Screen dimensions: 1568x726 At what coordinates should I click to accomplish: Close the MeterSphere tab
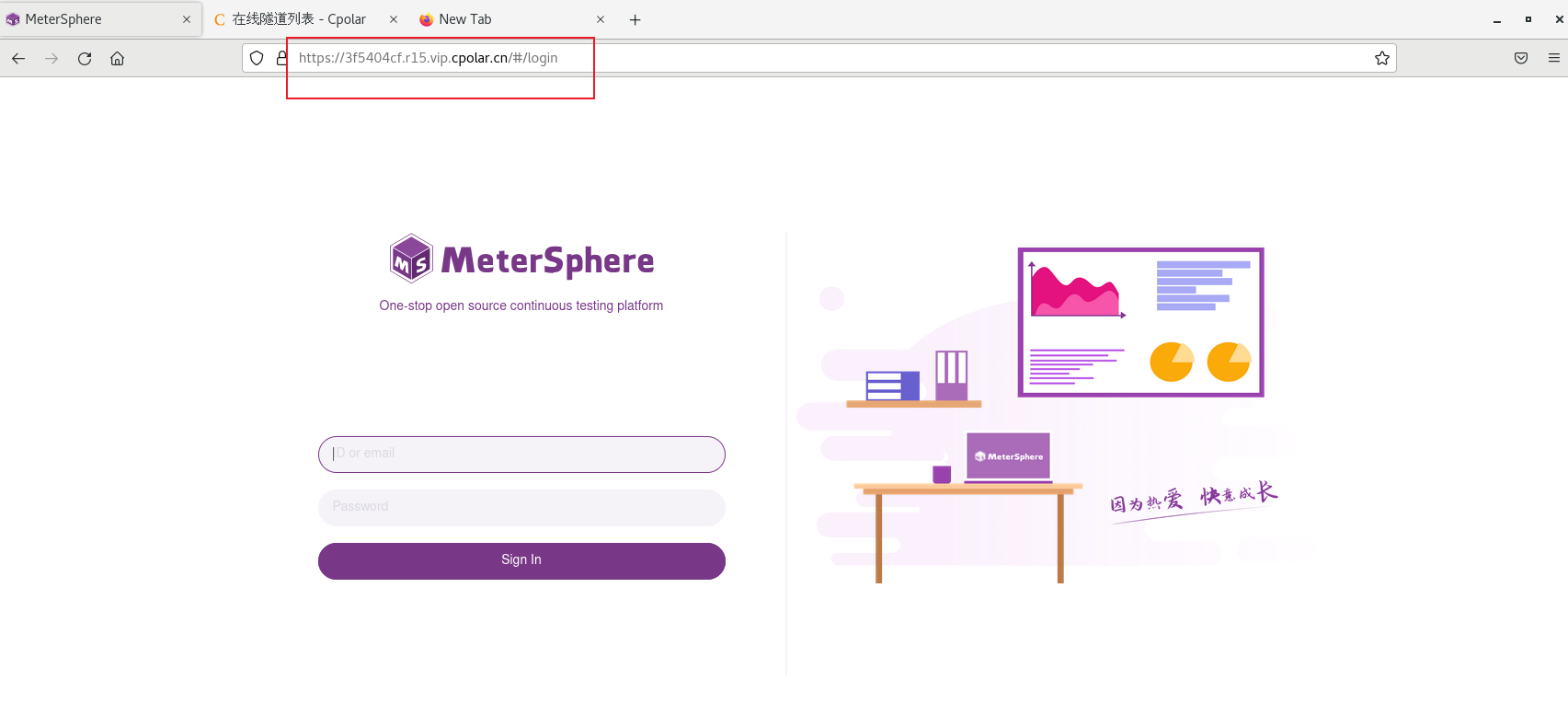click(x=187, y=19)
